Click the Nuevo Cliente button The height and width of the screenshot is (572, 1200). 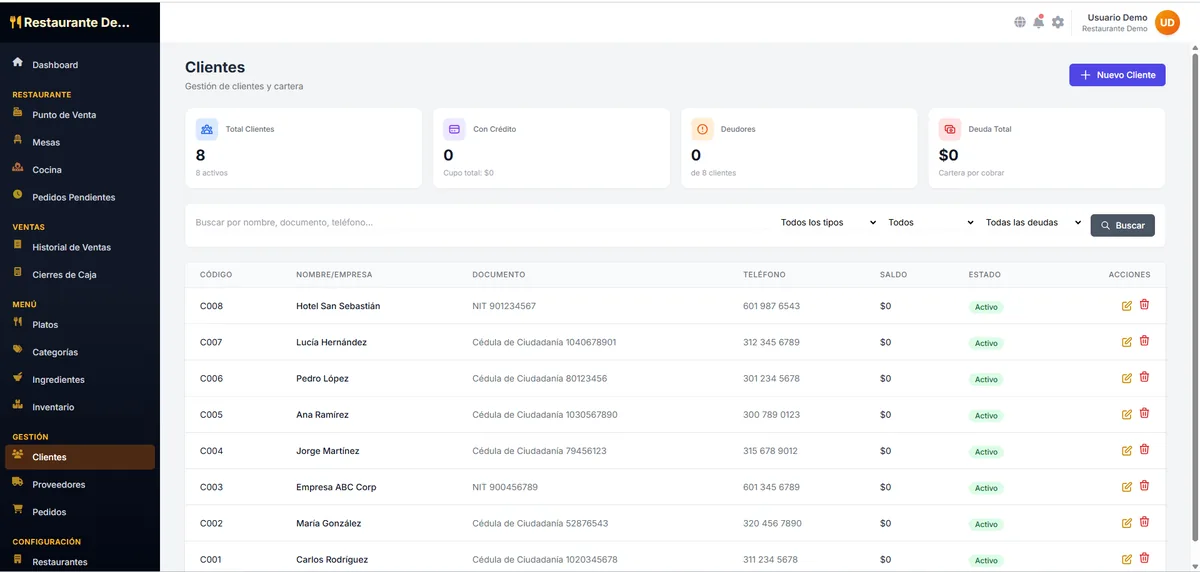(x=1116, y=75)
